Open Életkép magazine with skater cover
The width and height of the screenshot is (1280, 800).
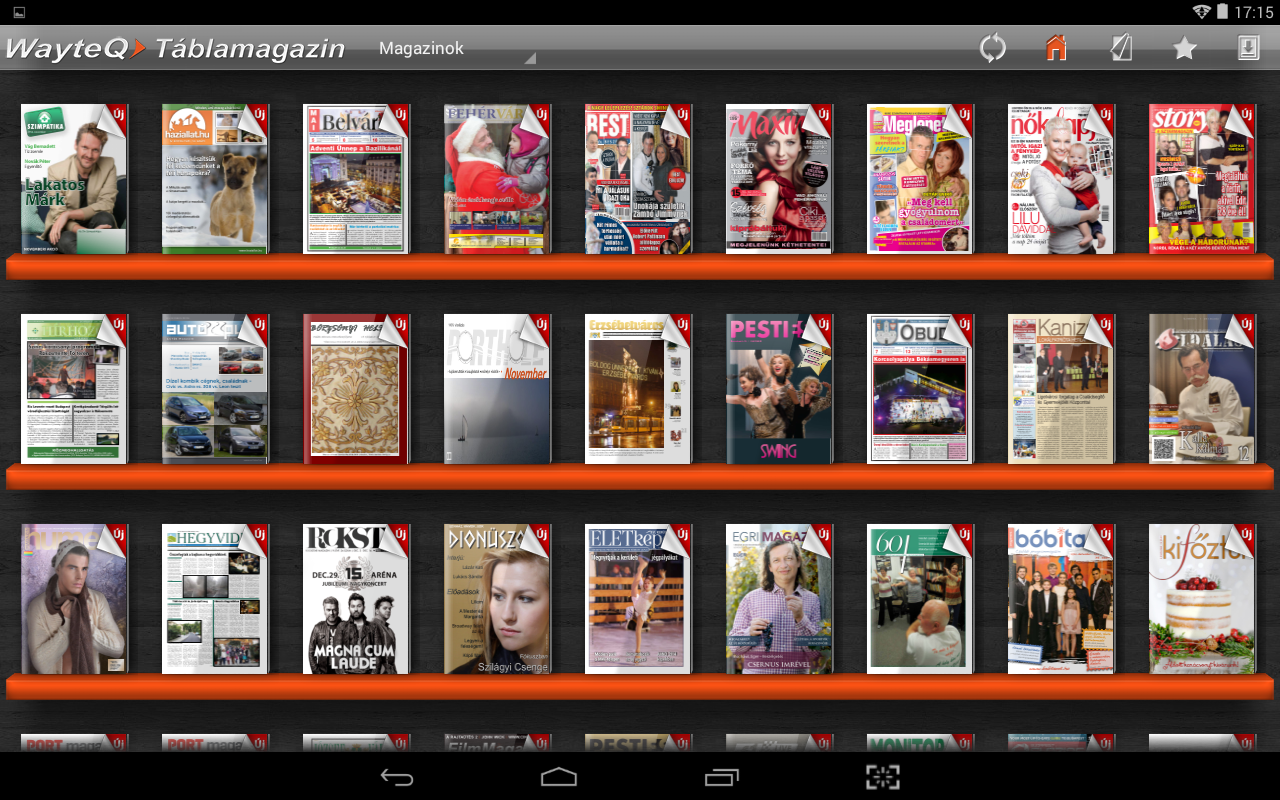click(638, 599)
